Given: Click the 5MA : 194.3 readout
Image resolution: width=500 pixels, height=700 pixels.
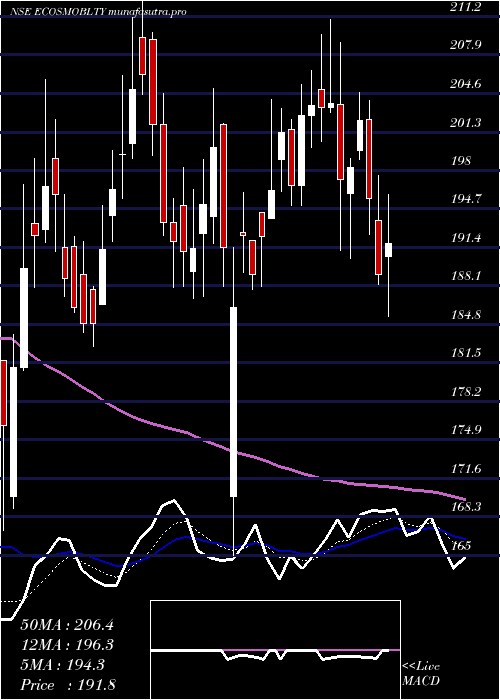Looking at the screenshot, I should tap(63, 665).
